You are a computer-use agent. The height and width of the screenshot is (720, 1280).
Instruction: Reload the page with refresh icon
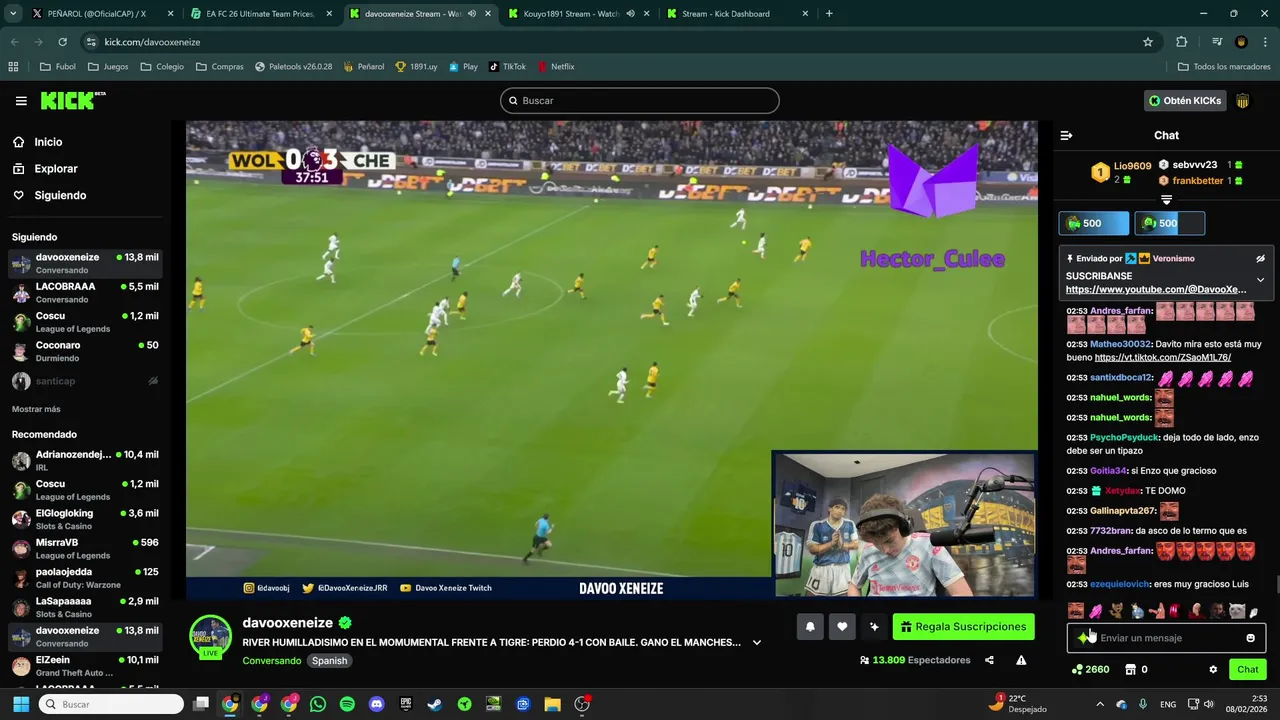(x=62, y=42)
